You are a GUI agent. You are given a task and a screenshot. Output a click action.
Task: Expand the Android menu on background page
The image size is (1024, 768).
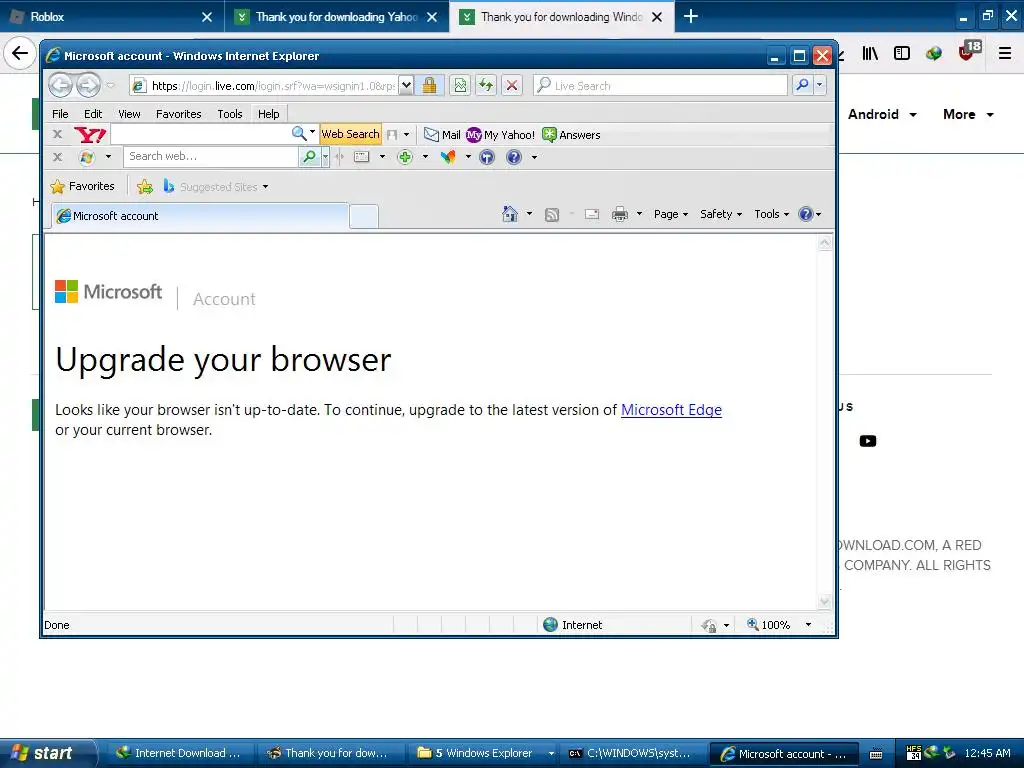882,114
